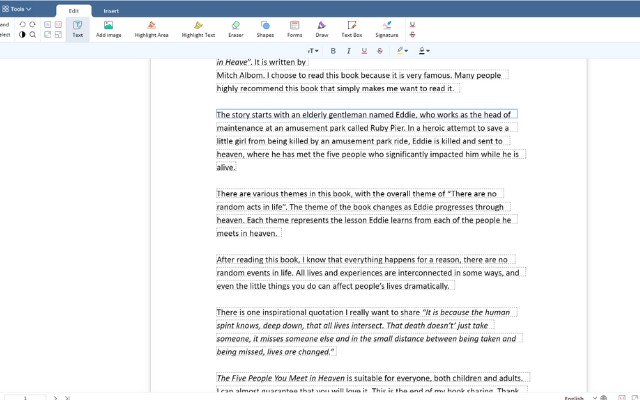
Task: Toggle strikethrough formatting in format bar
Action: point(380,51)
